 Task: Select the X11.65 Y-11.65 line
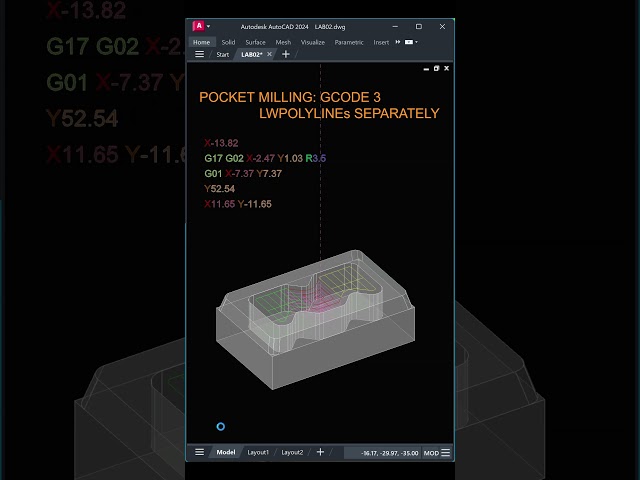tap(238, 204)
